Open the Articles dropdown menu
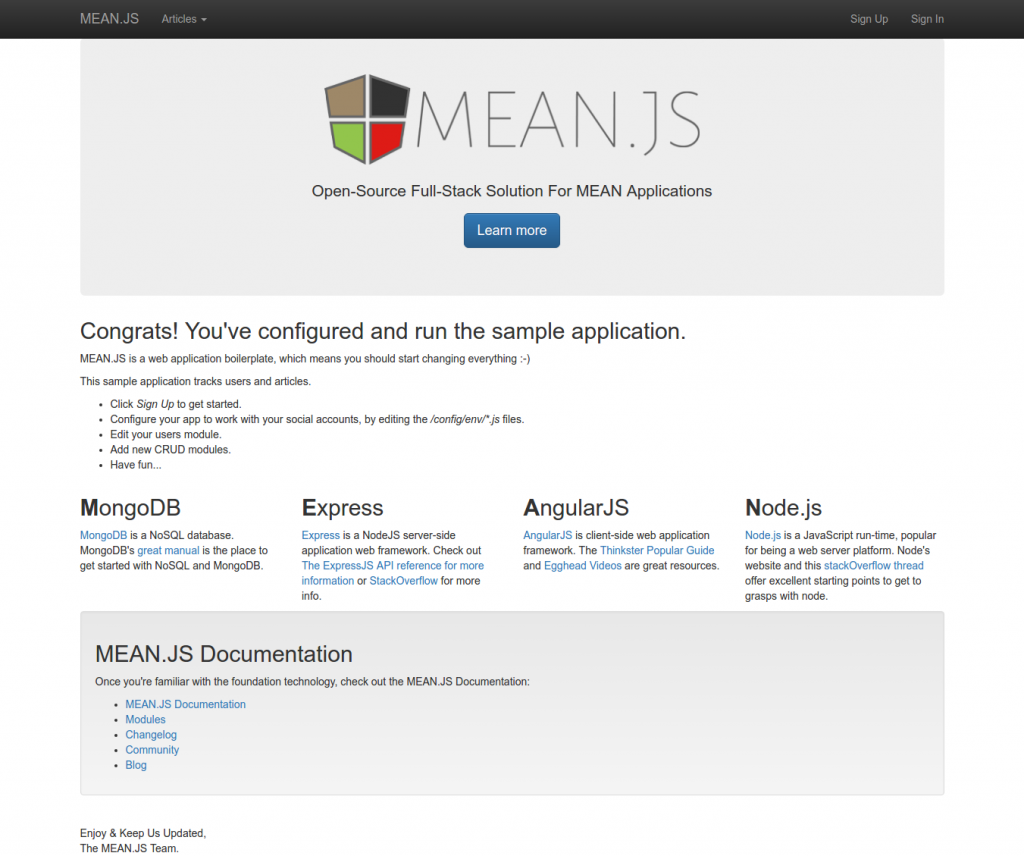The image size is (1024, 856). coord(184,19)
